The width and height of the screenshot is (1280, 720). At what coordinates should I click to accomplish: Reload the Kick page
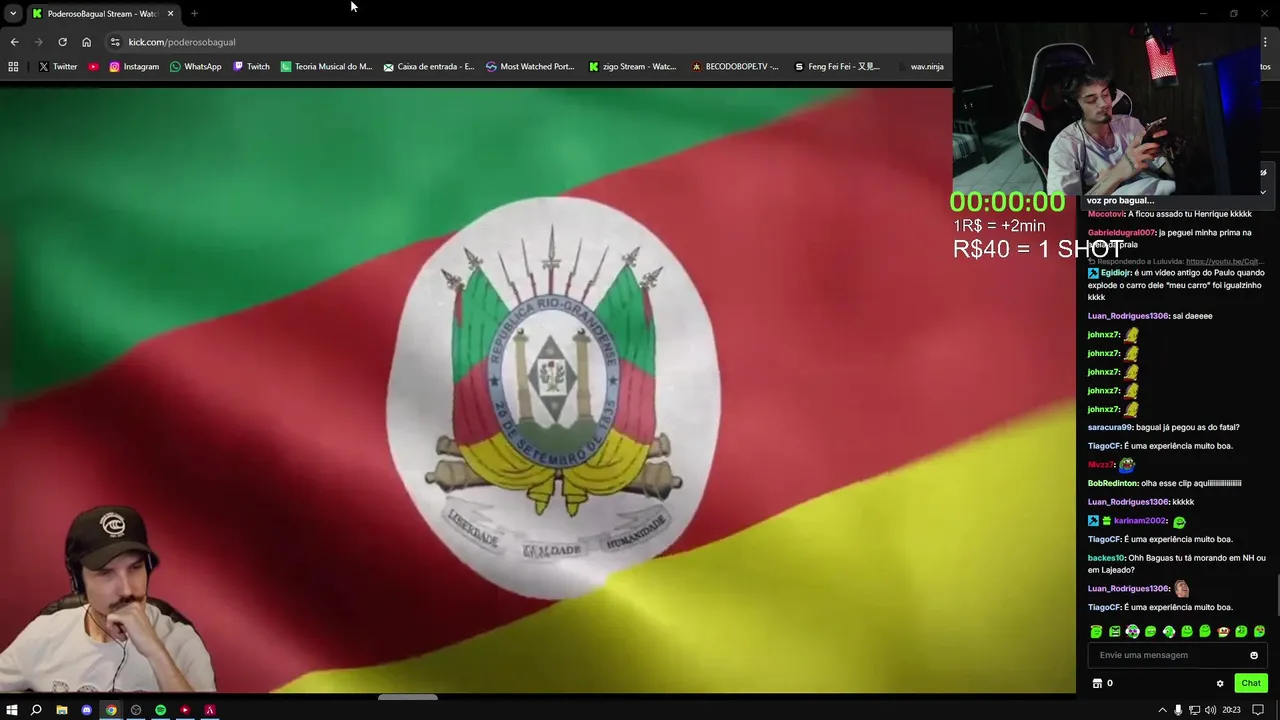[x=62, y=42]
